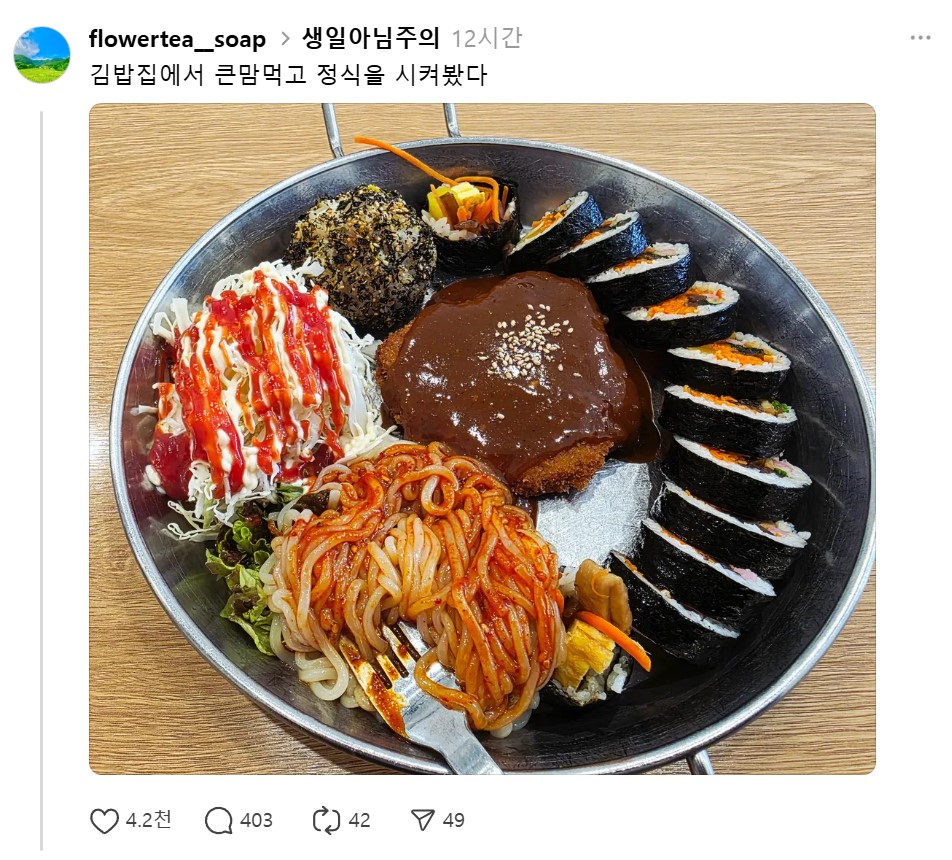Viewport: 952px width, 860px height.
Task: View the 42 reposts count
Action: click(x=359, y=821)
